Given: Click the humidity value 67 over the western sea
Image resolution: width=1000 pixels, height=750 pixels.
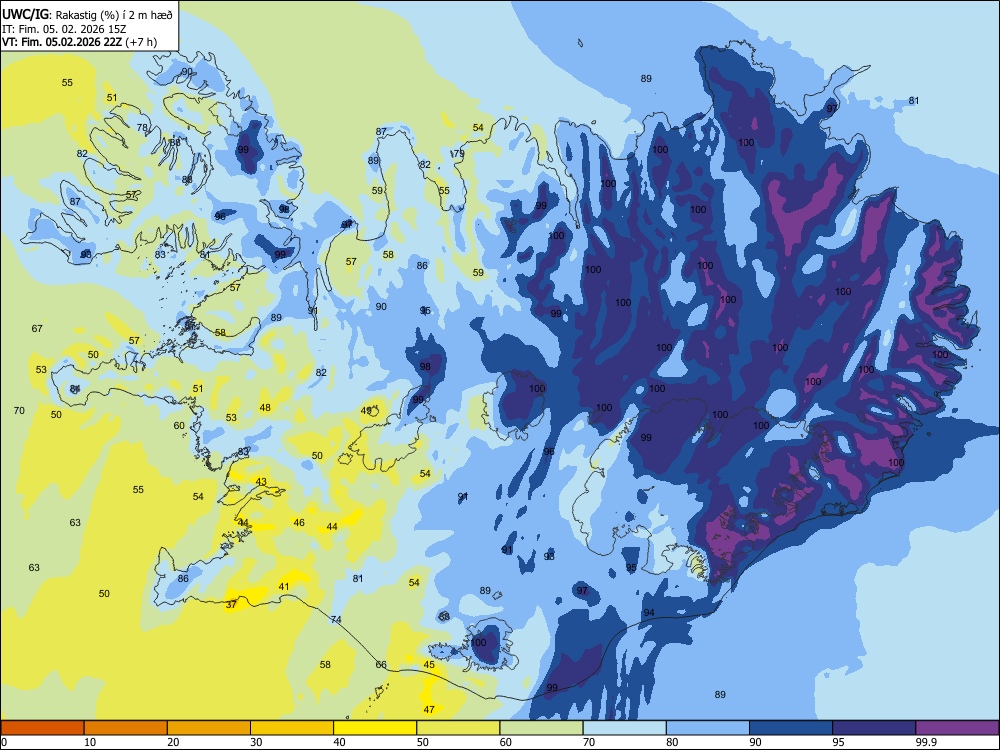Looking at the screenshot, I should [x=37, y=328].
